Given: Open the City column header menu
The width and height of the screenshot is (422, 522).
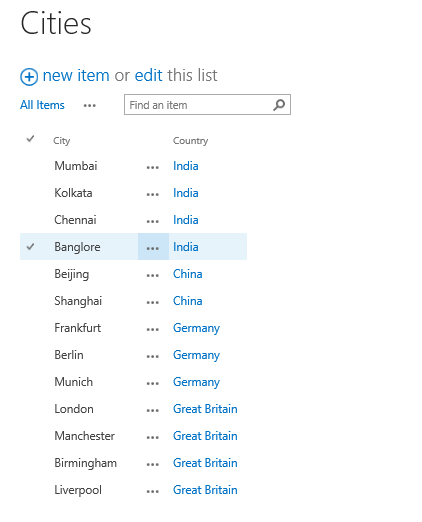Looking at the screenshot, I should click(x=62, y=141).
